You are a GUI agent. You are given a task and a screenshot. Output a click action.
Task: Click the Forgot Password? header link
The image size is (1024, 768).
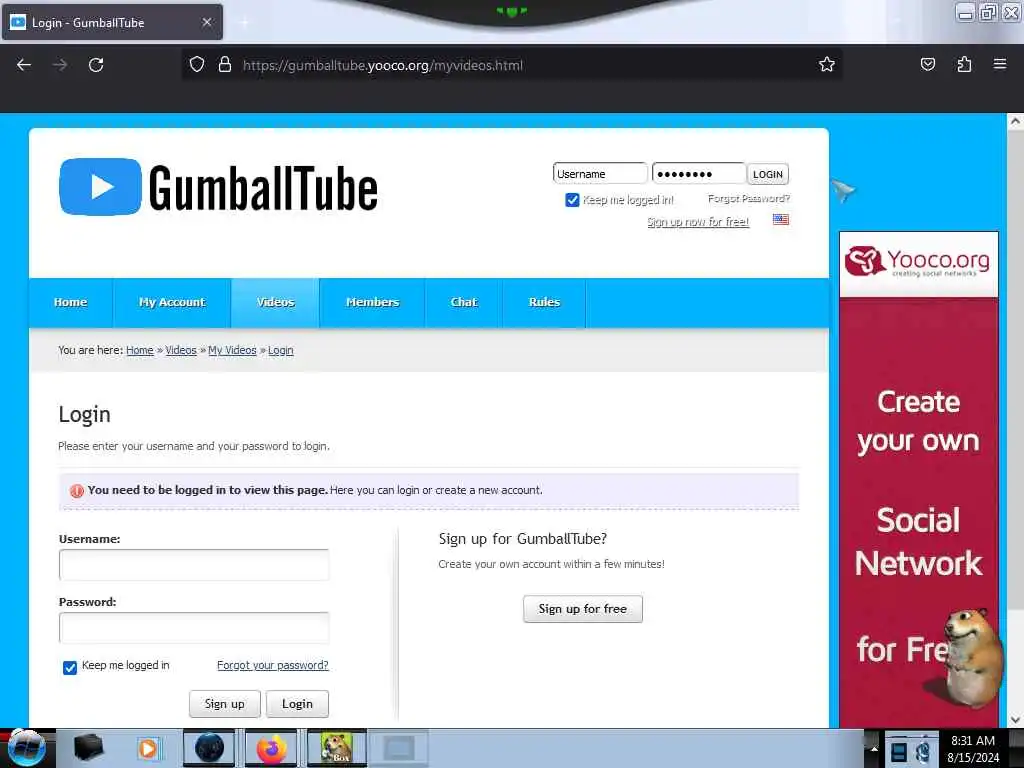[748, 199]
